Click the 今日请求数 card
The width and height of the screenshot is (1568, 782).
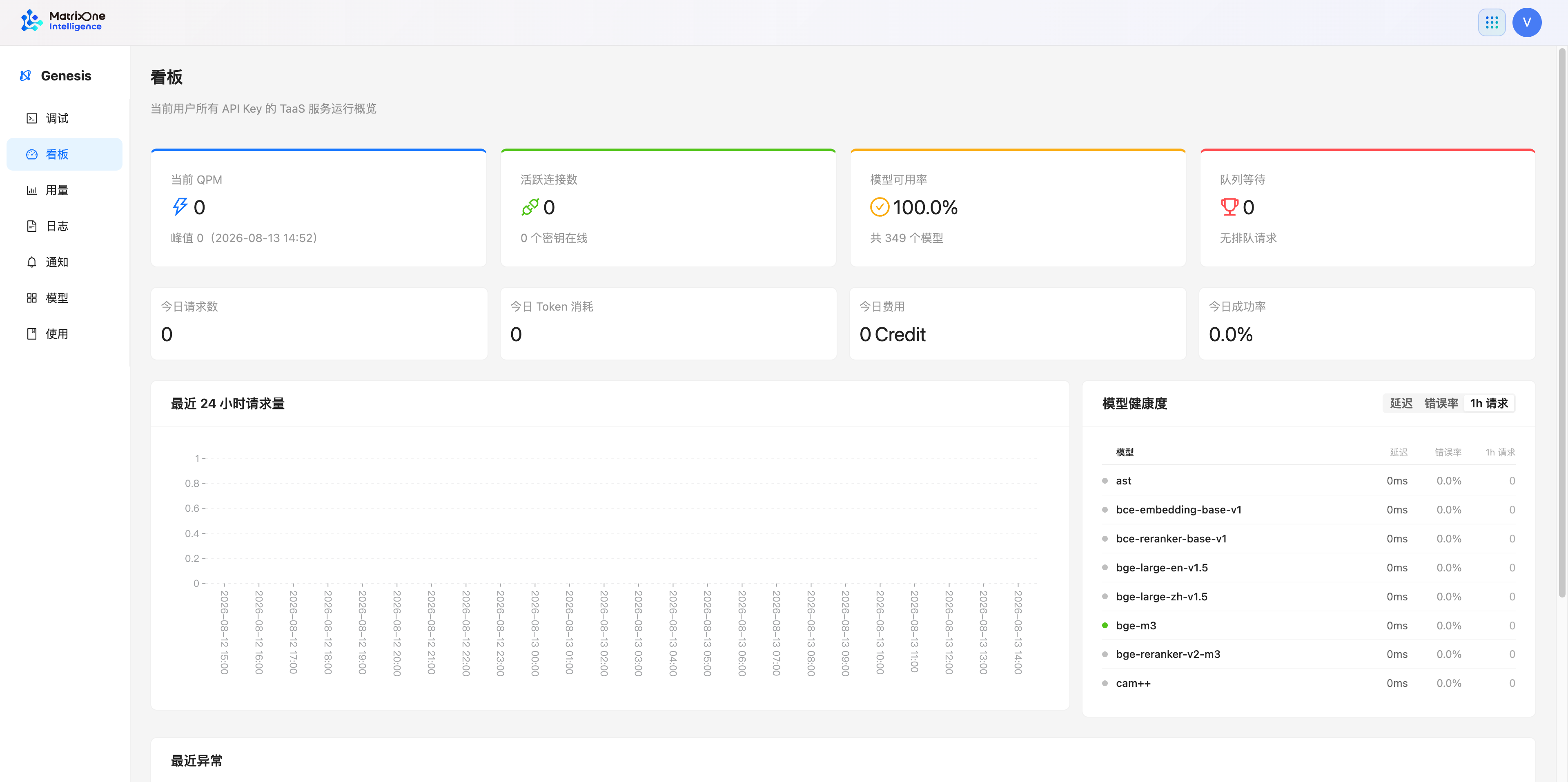319,324
